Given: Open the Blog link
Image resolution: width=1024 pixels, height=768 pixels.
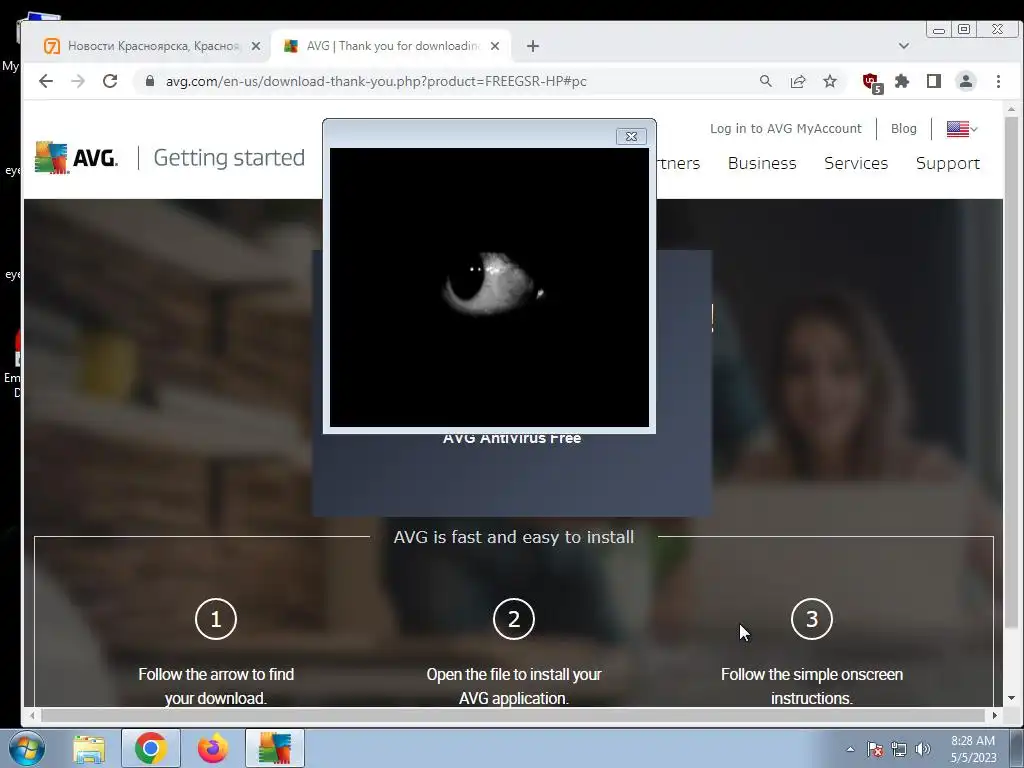Looking at the screenshot, I should click(x=904, y=129).
